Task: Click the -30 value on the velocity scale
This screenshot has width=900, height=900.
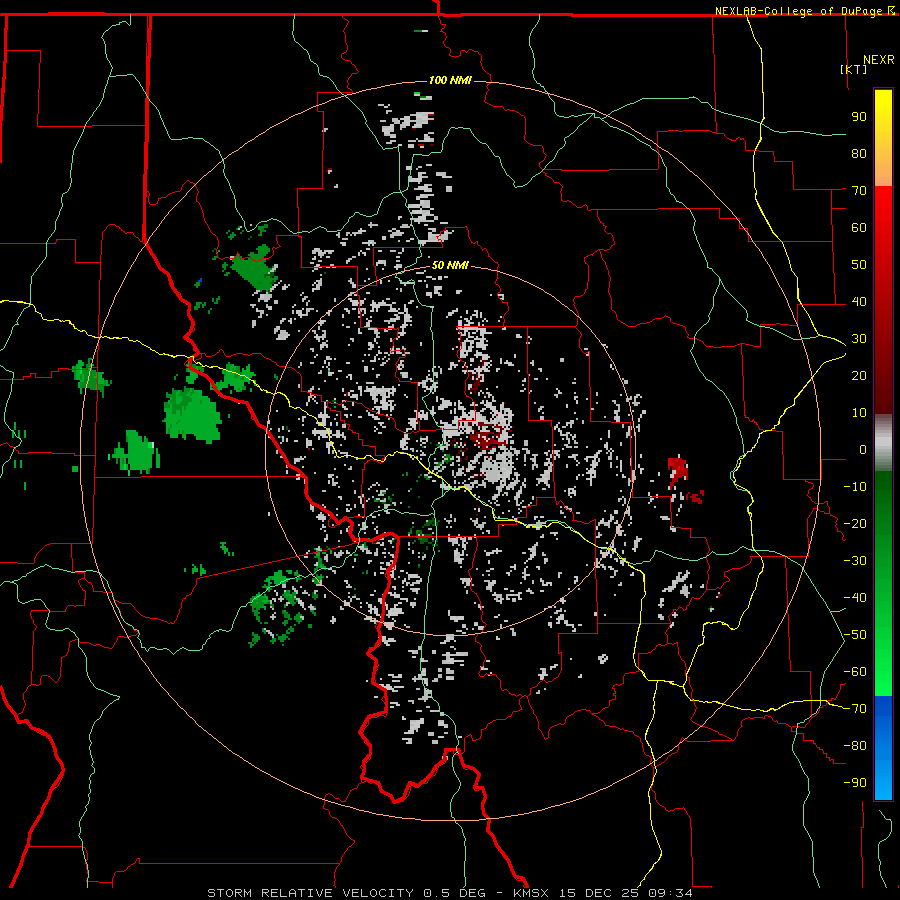Action: tap(855, 561)
